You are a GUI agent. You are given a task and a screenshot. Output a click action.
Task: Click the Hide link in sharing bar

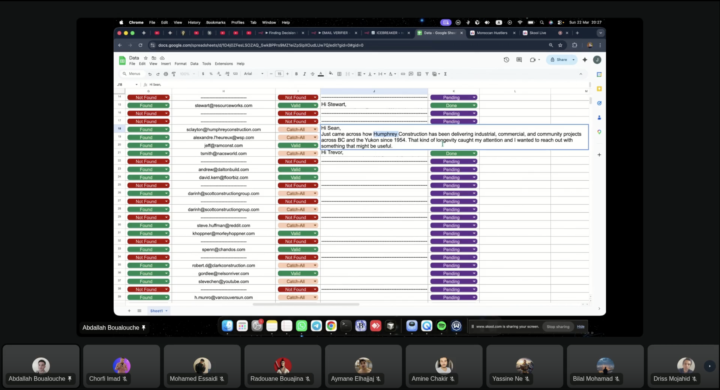580,327
